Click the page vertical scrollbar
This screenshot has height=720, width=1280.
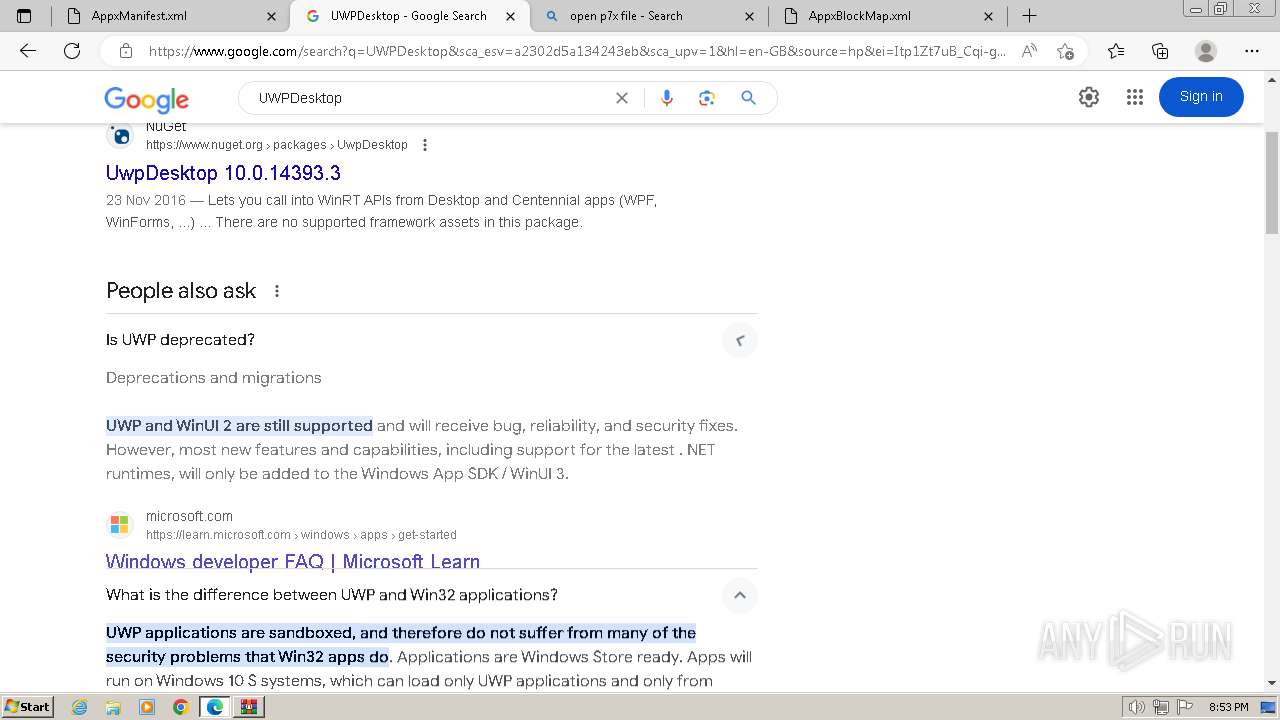click(1272, 183)
